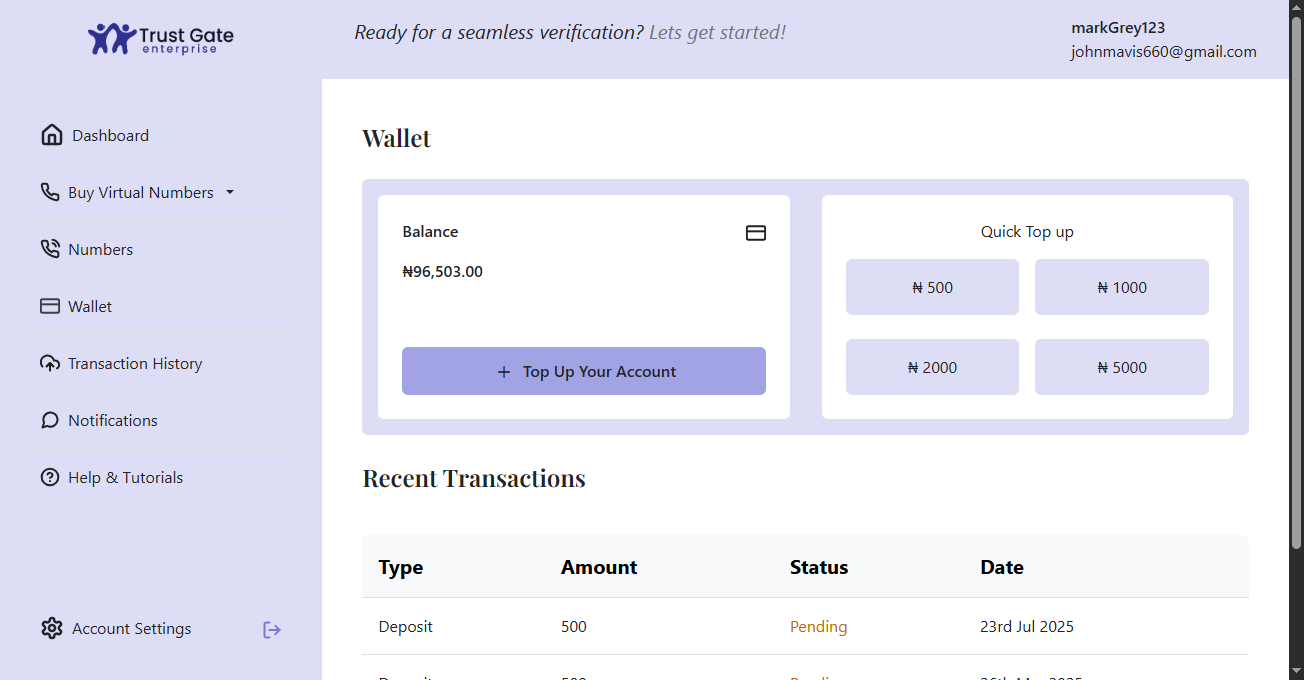The image size is (1304, 680).
Task: Click the Wallet card icon in sidebar
Action: pyautogui.click(x=50, y=306)
